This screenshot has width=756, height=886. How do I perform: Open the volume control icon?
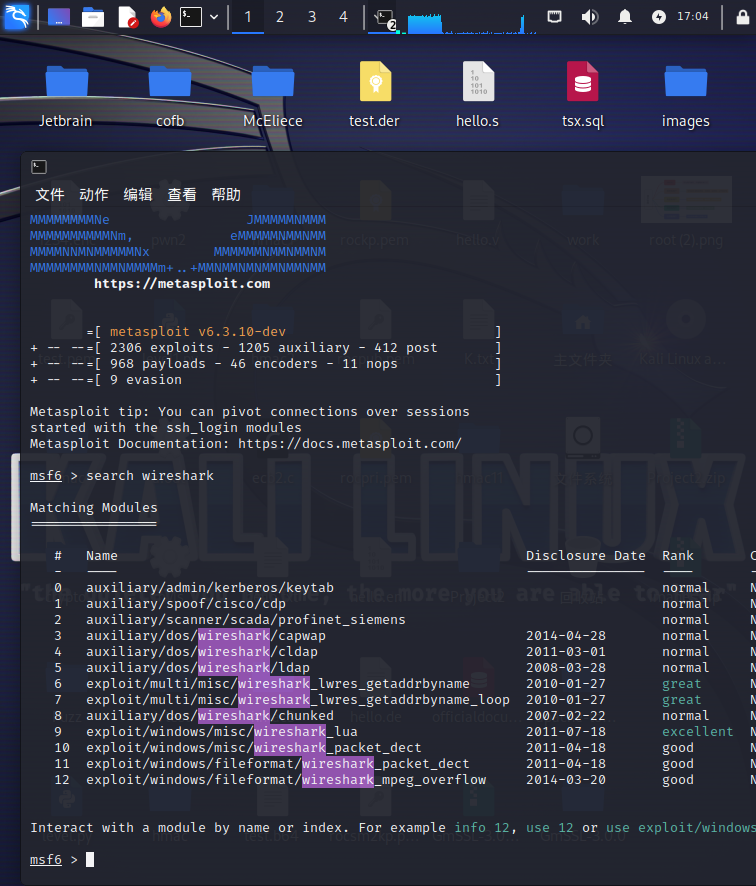coord(589,17)
